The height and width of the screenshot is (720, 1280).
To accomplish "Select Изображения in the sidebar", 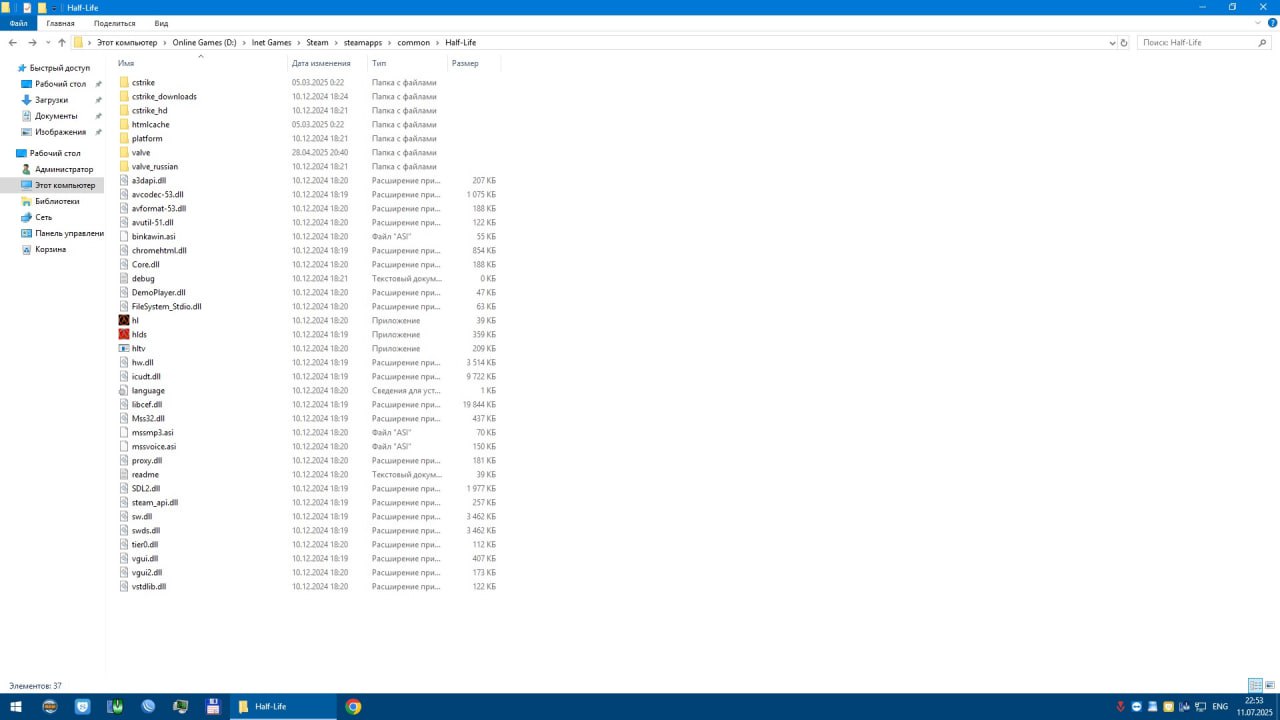I will [59, 132].
